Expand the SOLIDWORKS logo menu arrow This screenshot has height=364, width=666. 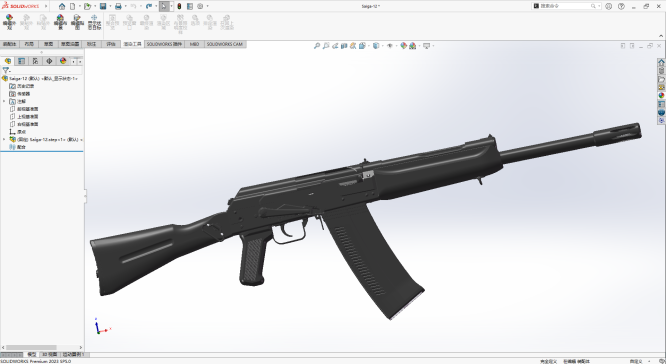(46, 6)
